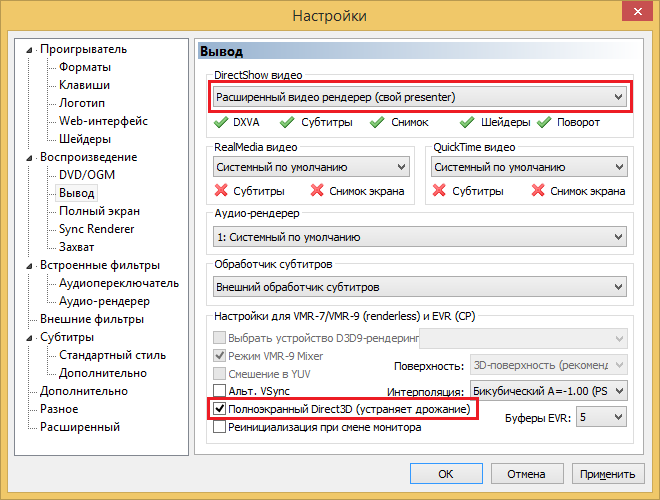
Task: Expand the Обработчик субтитров dropdown
Action: [420, 287]
